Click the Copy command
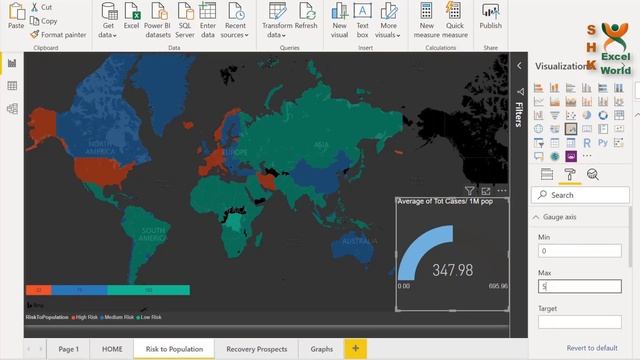640x360 pixels. tap(44, 21)
